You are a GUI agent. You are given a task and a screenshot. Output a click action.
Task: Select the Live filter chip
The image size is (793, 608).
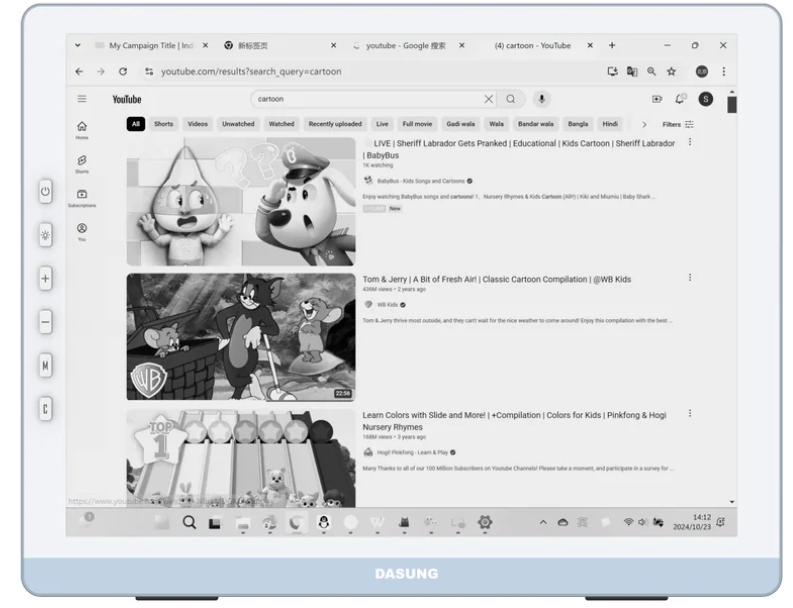(x=382, y=124)
